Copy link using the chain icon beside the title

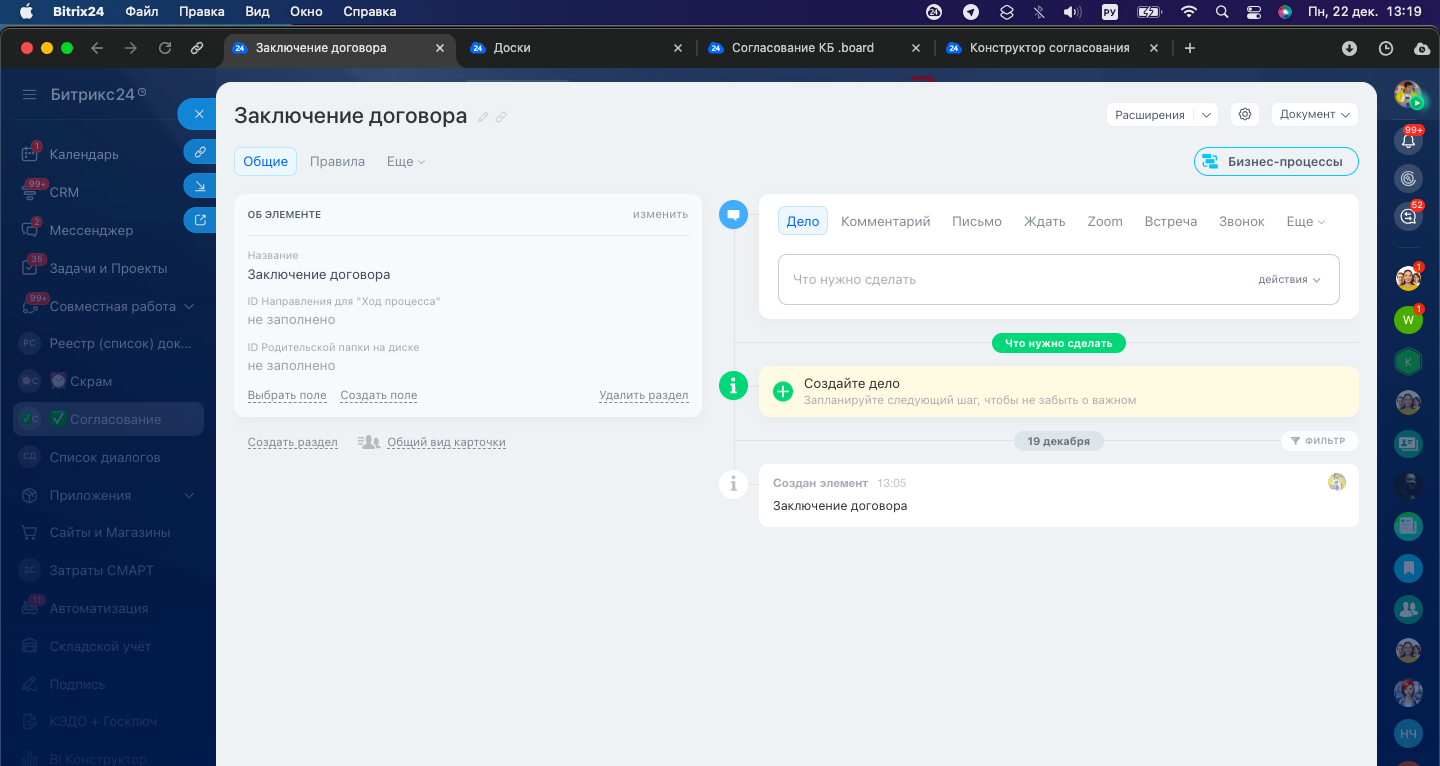[501, 117]
